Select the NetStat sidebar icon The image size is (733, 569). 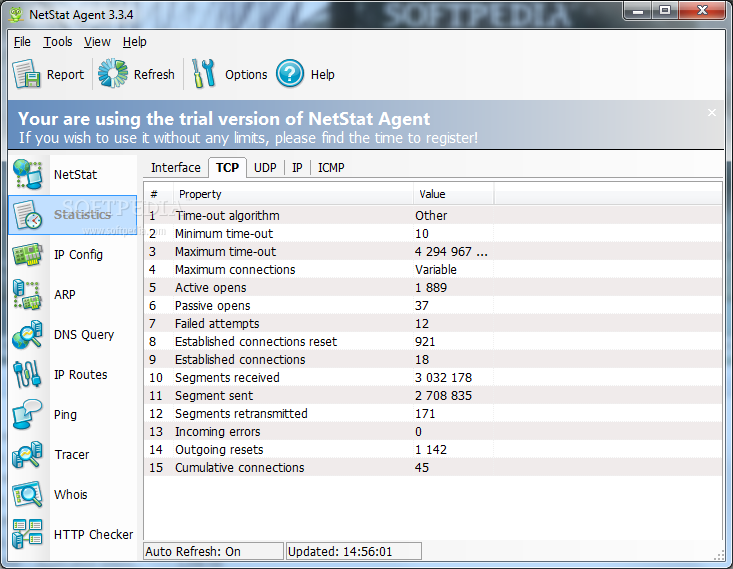pyautogui.click(x=28, y=174)
